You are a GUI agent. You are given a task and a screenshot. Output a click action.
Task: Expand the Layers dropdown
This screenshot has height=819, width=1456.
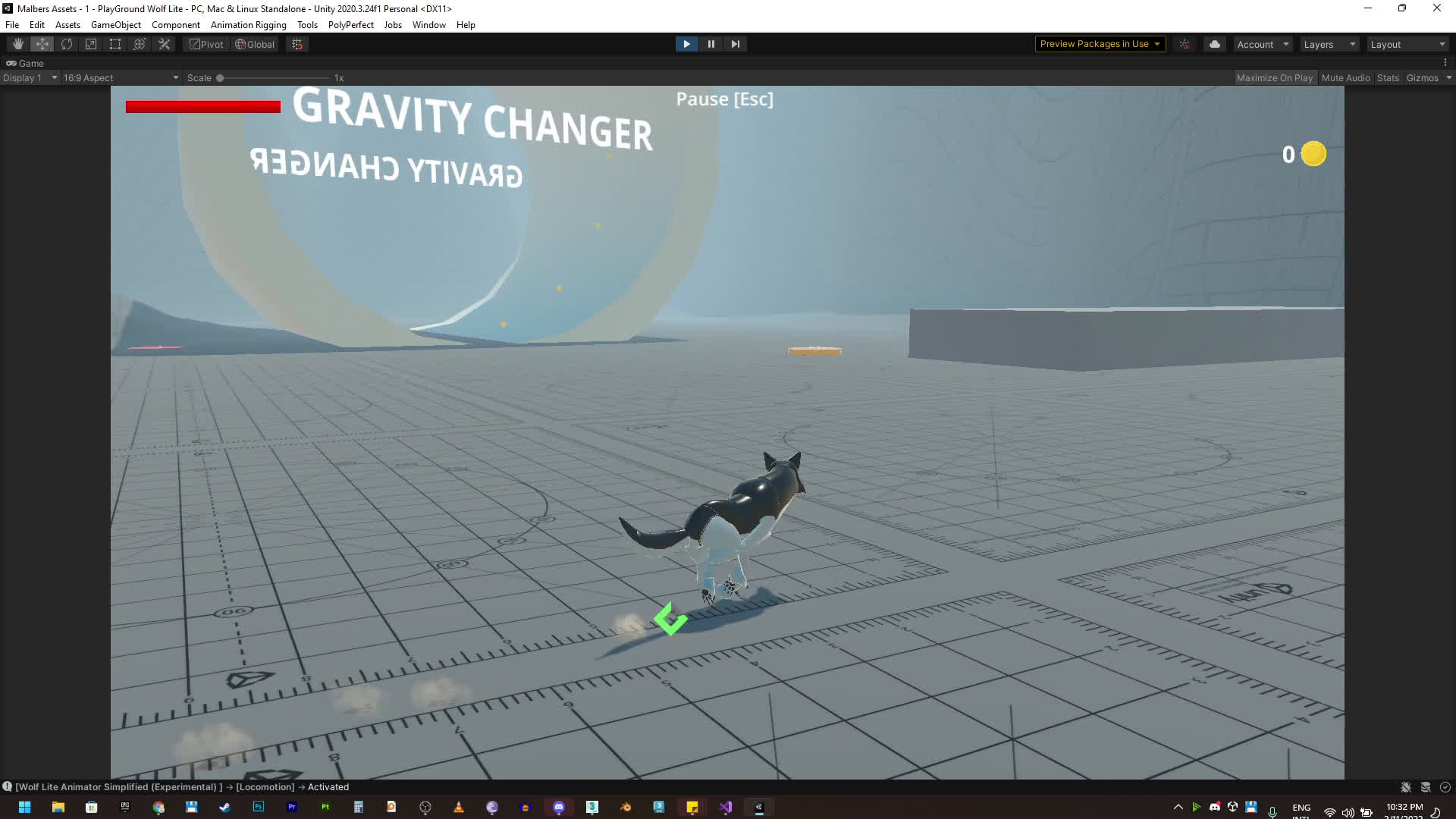1329,44
